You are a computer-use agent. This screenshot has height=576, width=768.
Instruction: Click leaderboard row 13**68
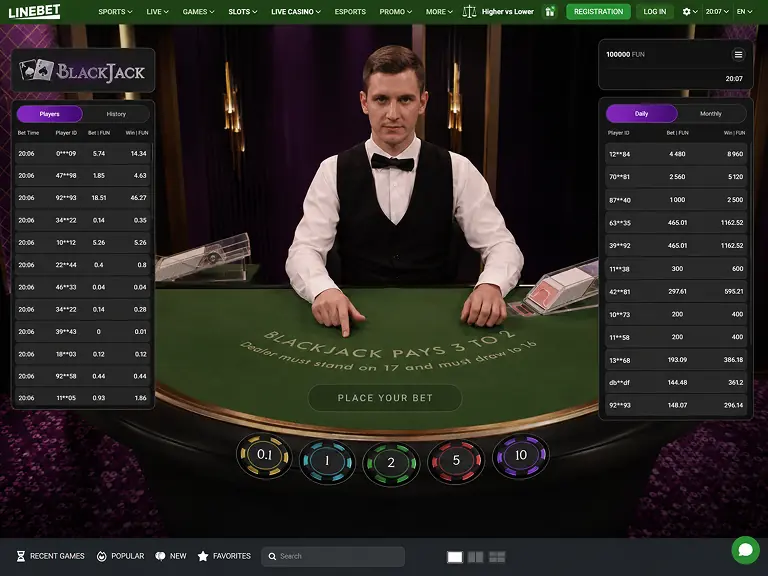(676, 360)
